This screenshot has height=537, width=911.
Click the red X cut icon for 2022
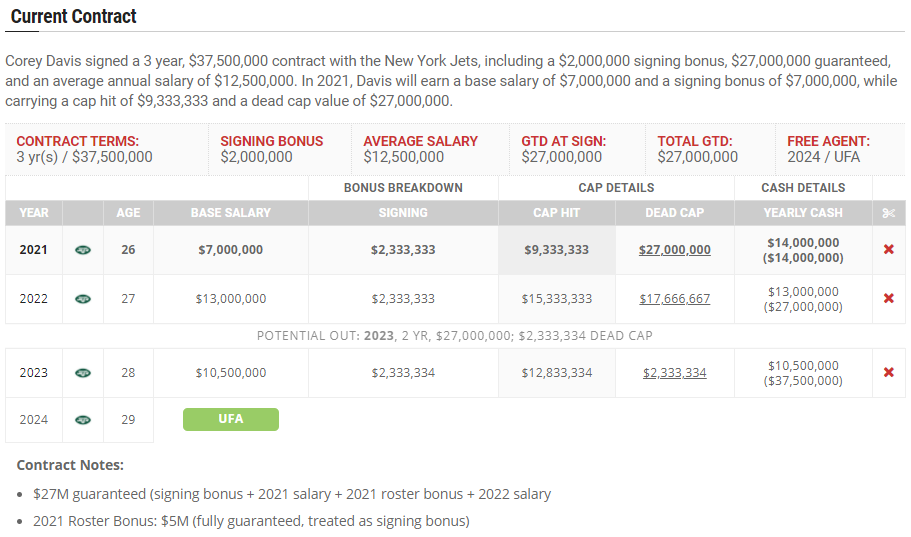pyautogui.click(x=888, y=299)
